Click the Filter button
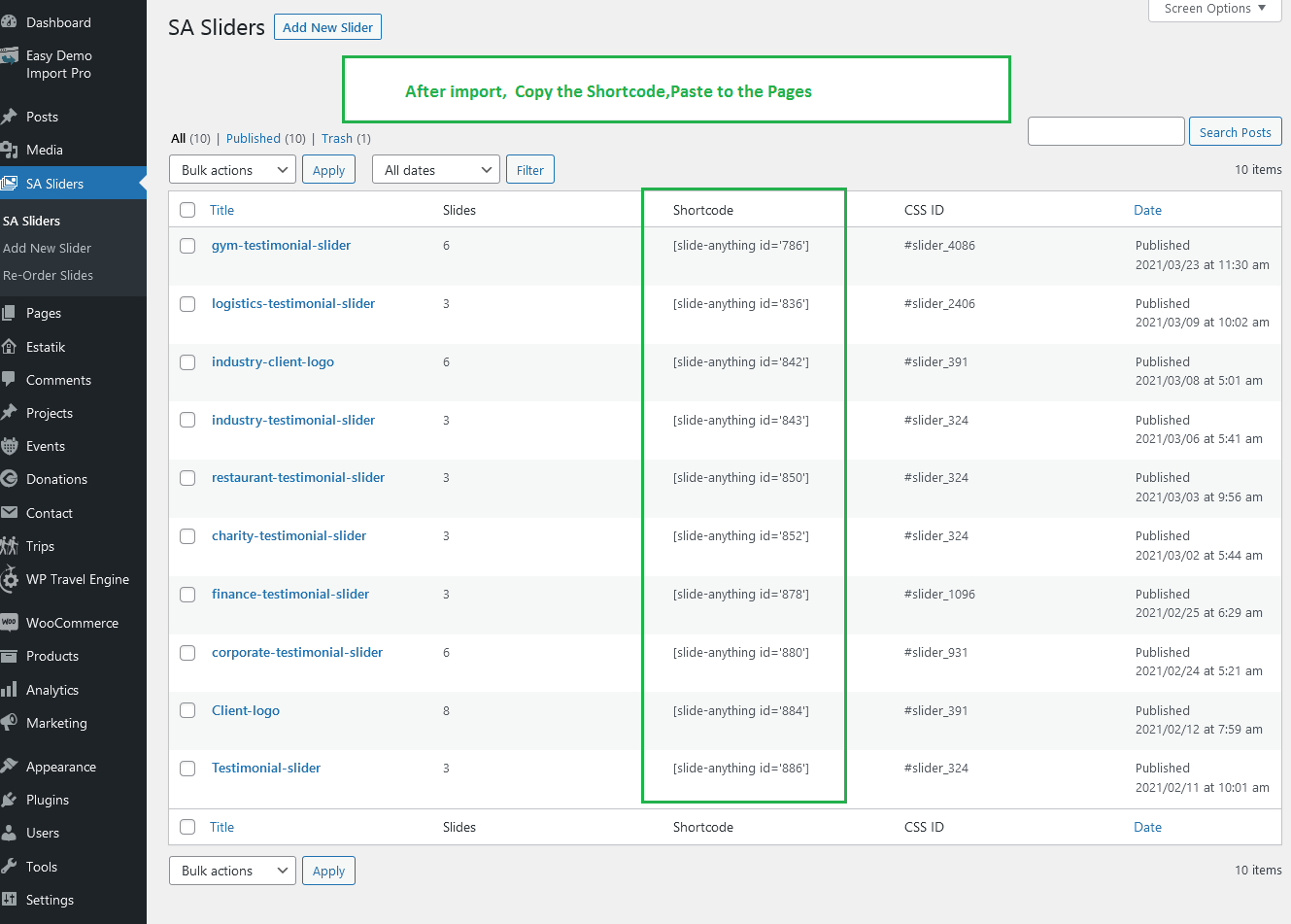This screenshot has height=924, width=1291. [530, 170]
